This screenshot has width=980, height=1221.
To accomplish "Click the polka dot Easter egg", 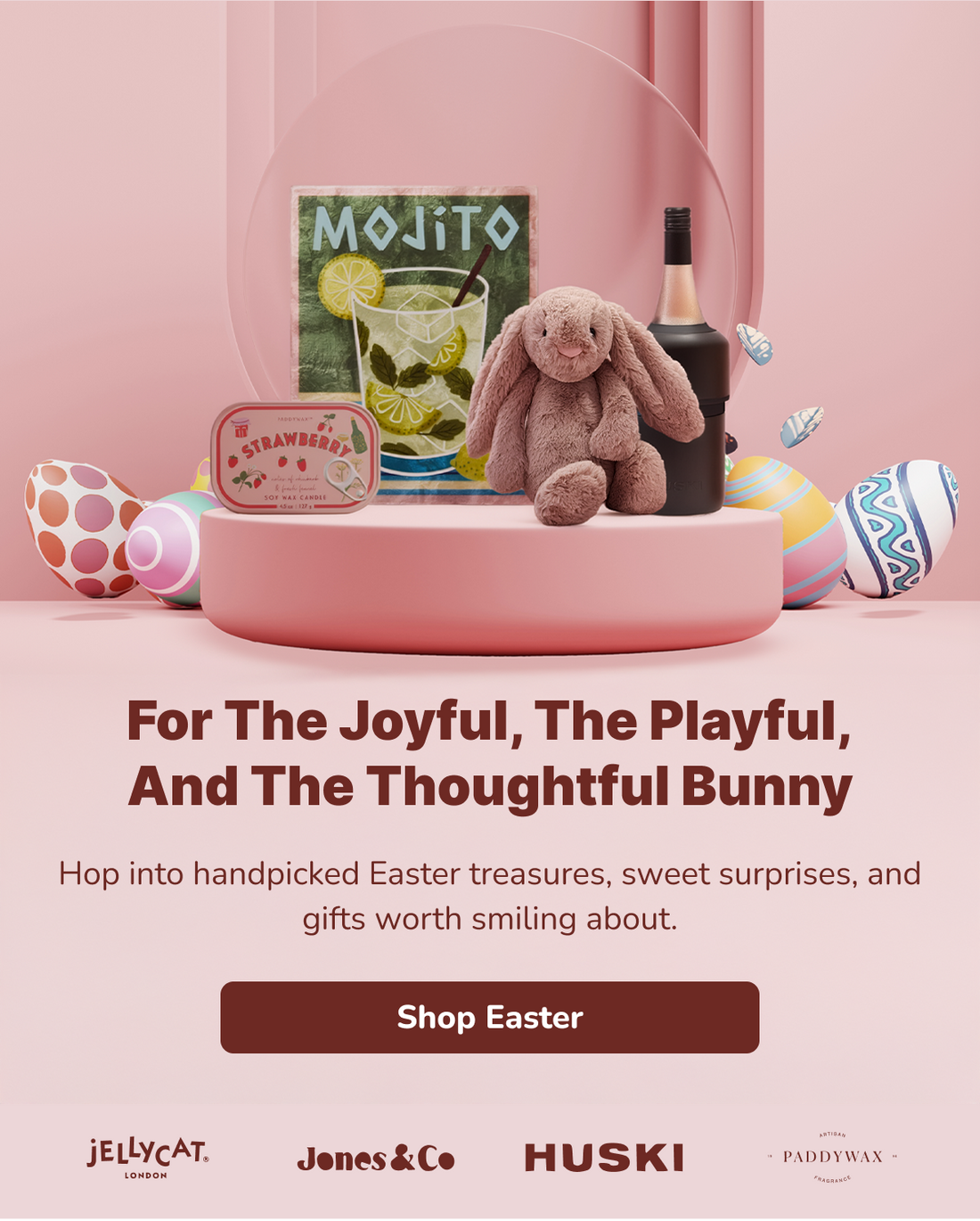I will click(82, 528).
